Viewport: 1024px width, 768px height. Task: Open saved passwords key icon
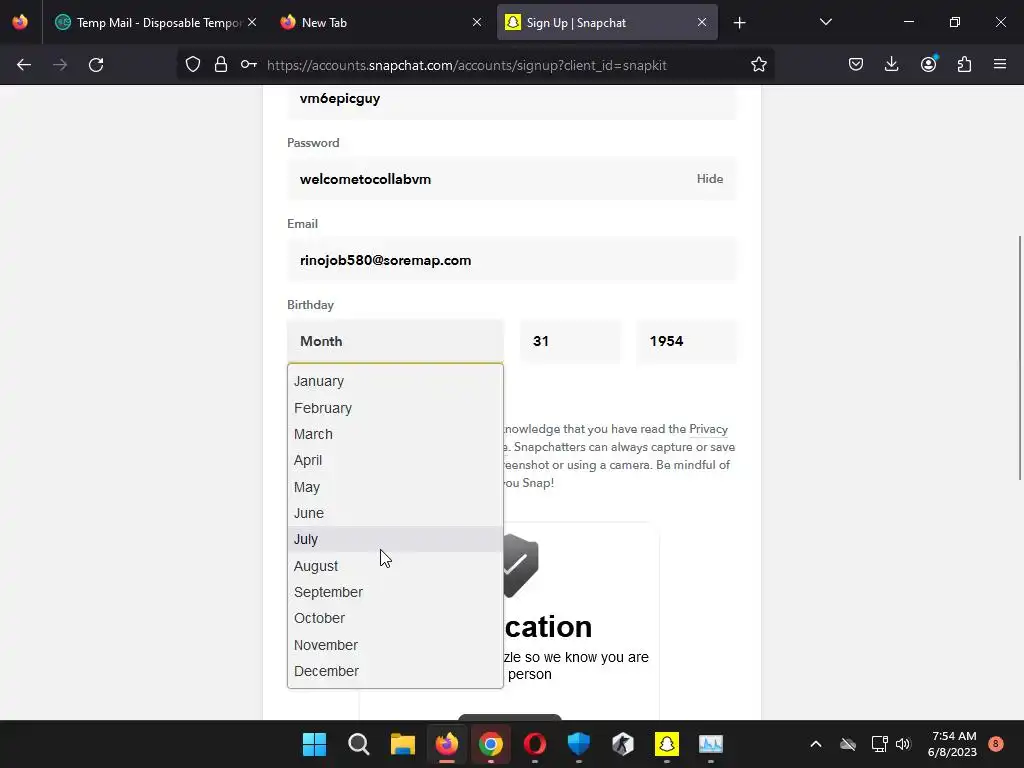(249, 65)
